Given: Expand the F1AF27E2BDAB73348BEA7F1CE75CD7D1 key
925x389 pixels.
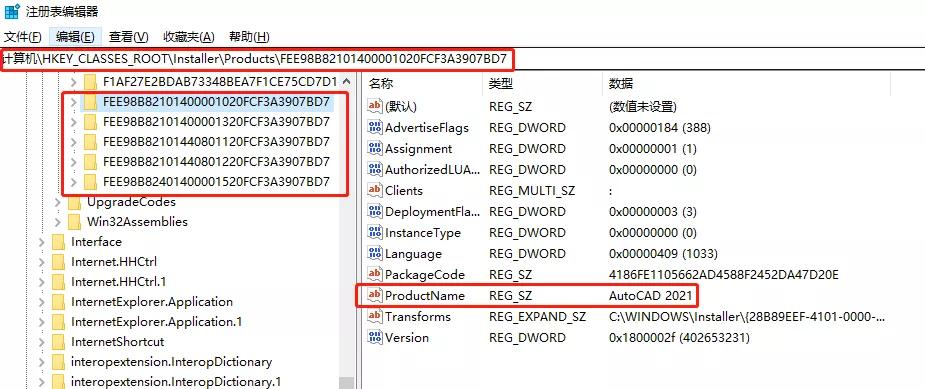Looking at the screenshot, I should tap(73, 81).
